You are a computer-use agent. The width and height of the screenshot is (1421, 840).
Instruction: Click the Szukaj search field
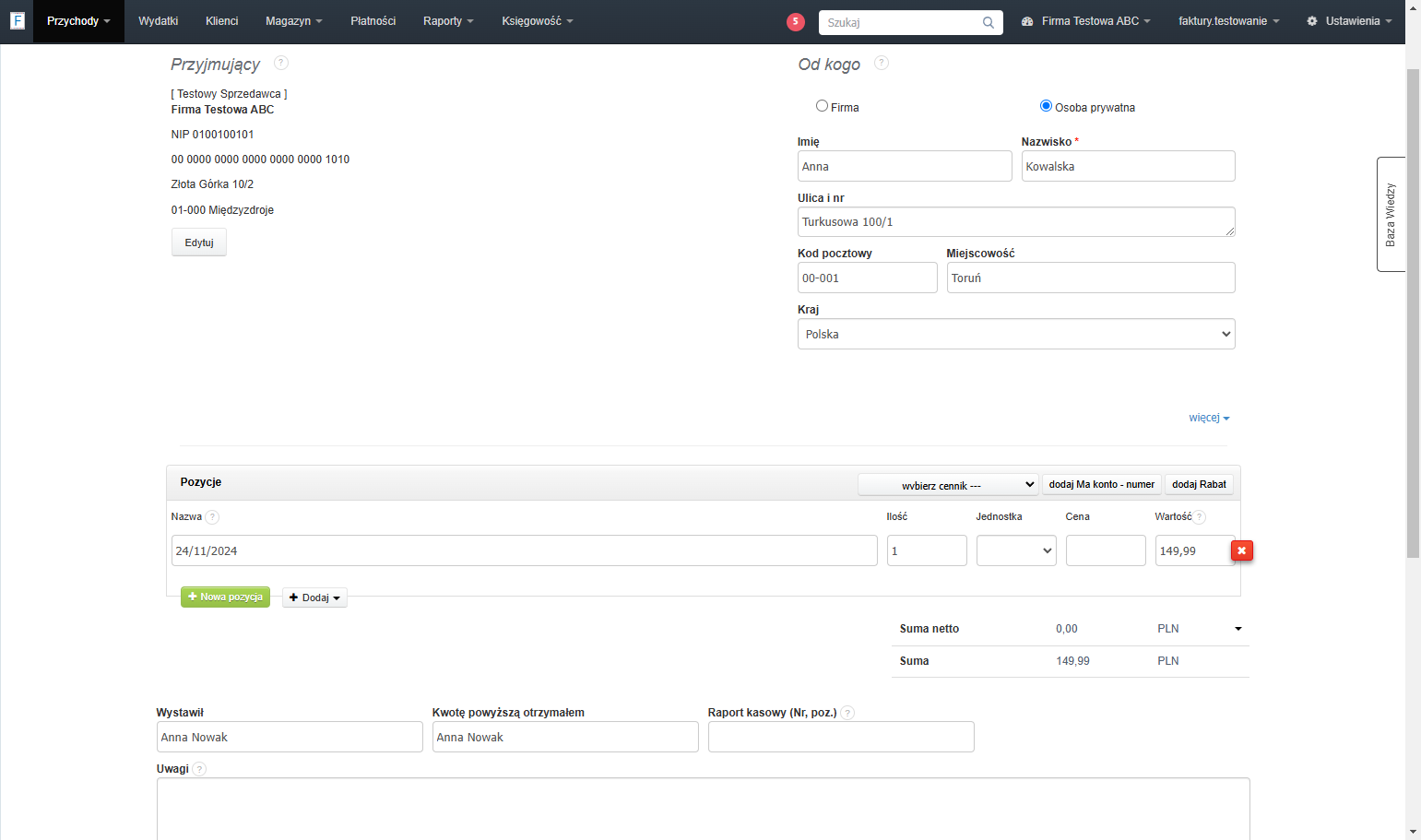pyautogui.click(x=902, y=22)
